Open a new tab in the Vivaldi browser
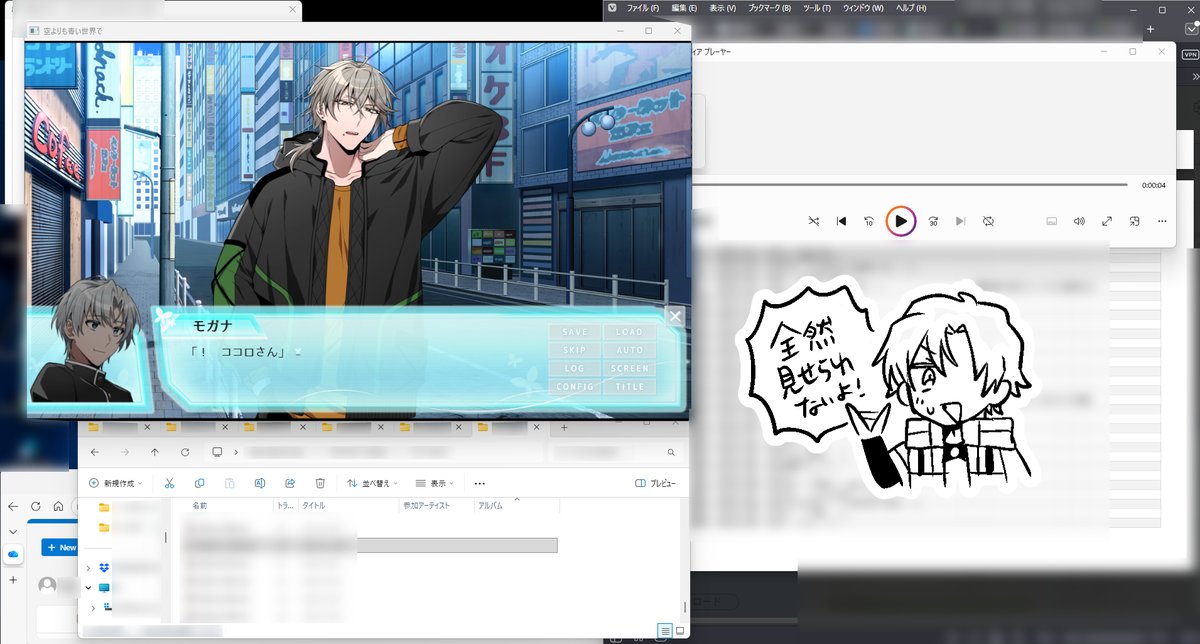This screenshot has height=644, width=1200. coord(1151,29)
